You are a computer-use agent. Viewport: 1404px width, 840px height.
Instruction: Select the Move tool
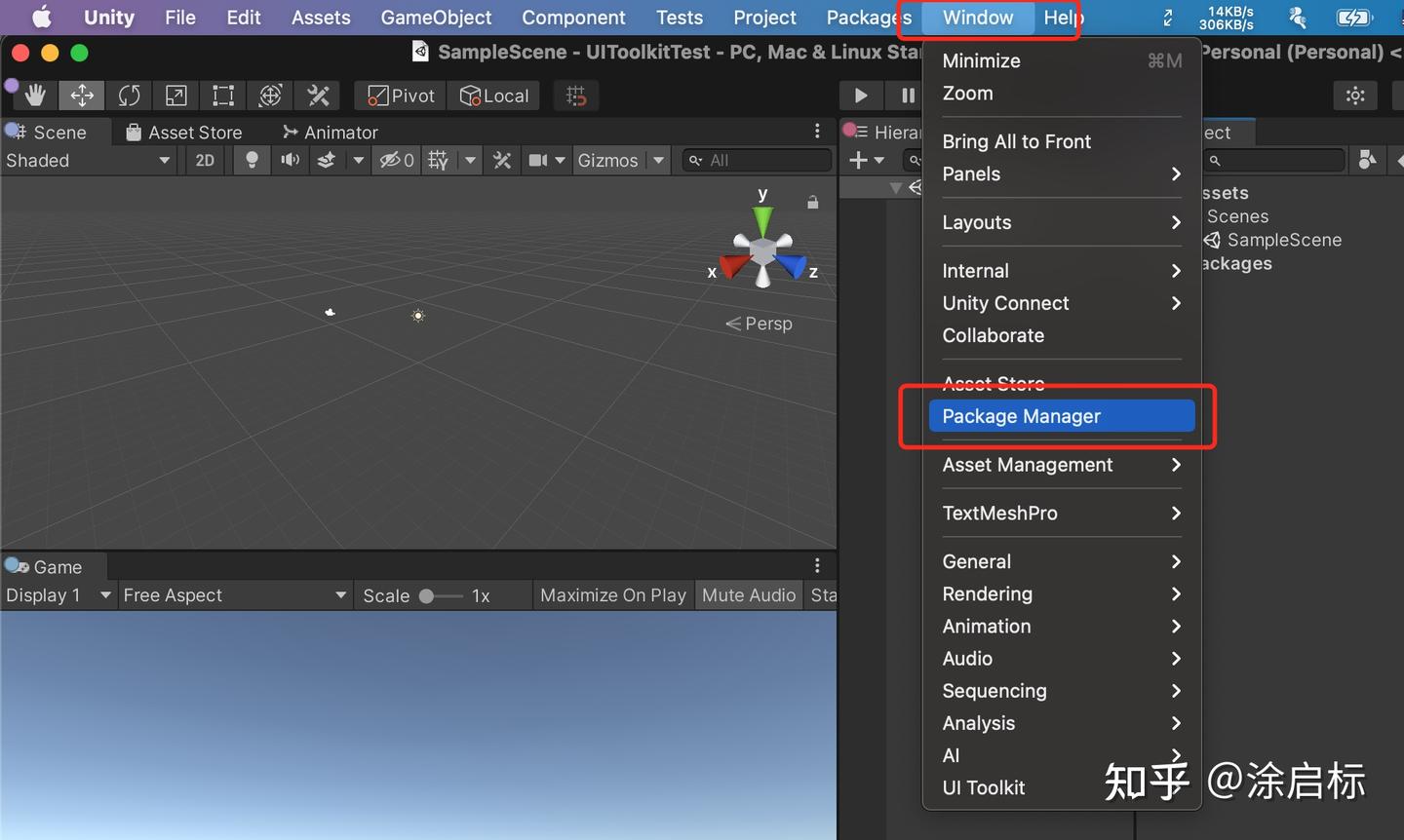click(x=82, y=95)
